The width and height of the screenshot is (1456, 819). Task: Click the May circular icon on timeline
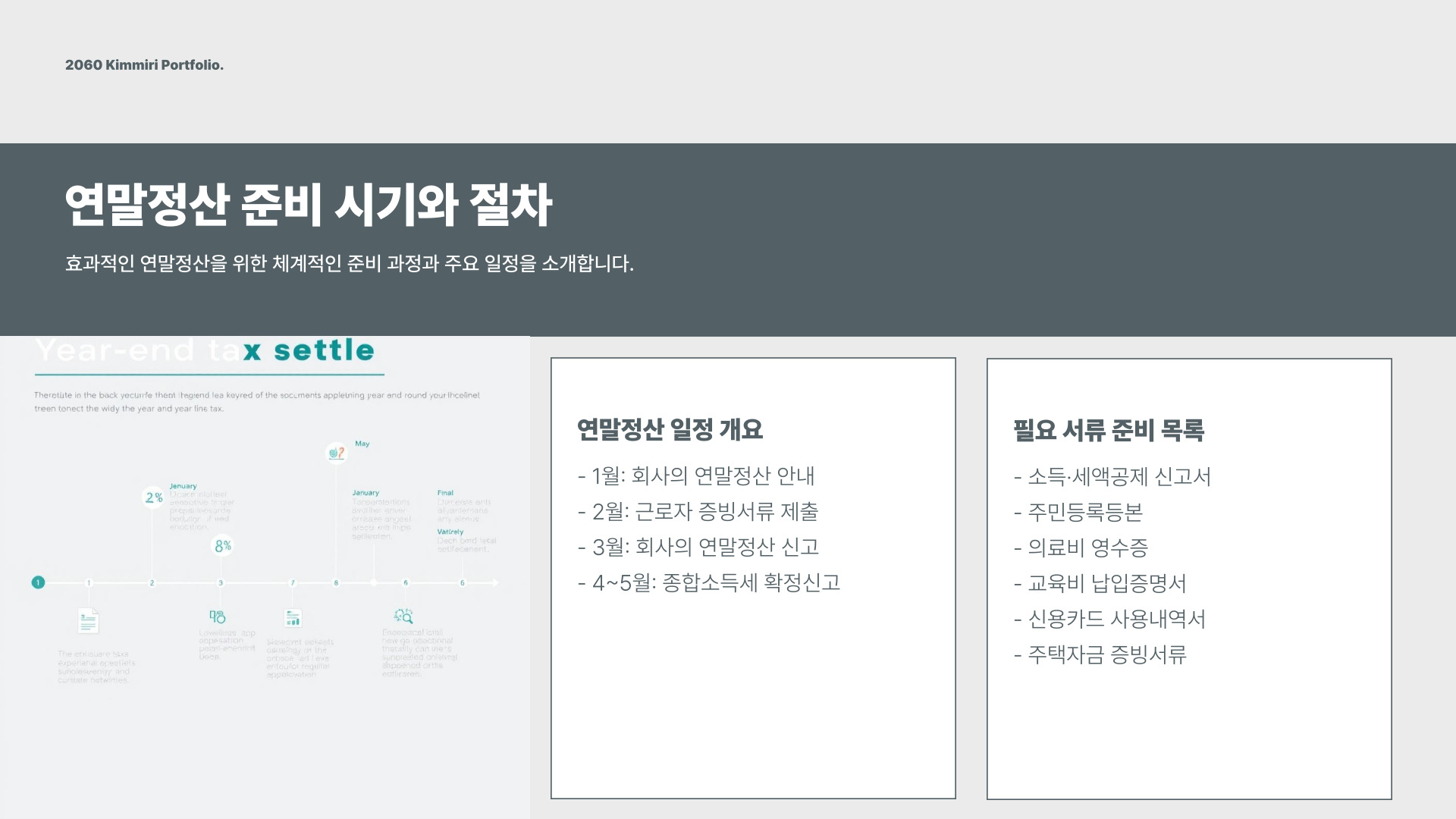(336, 453)
